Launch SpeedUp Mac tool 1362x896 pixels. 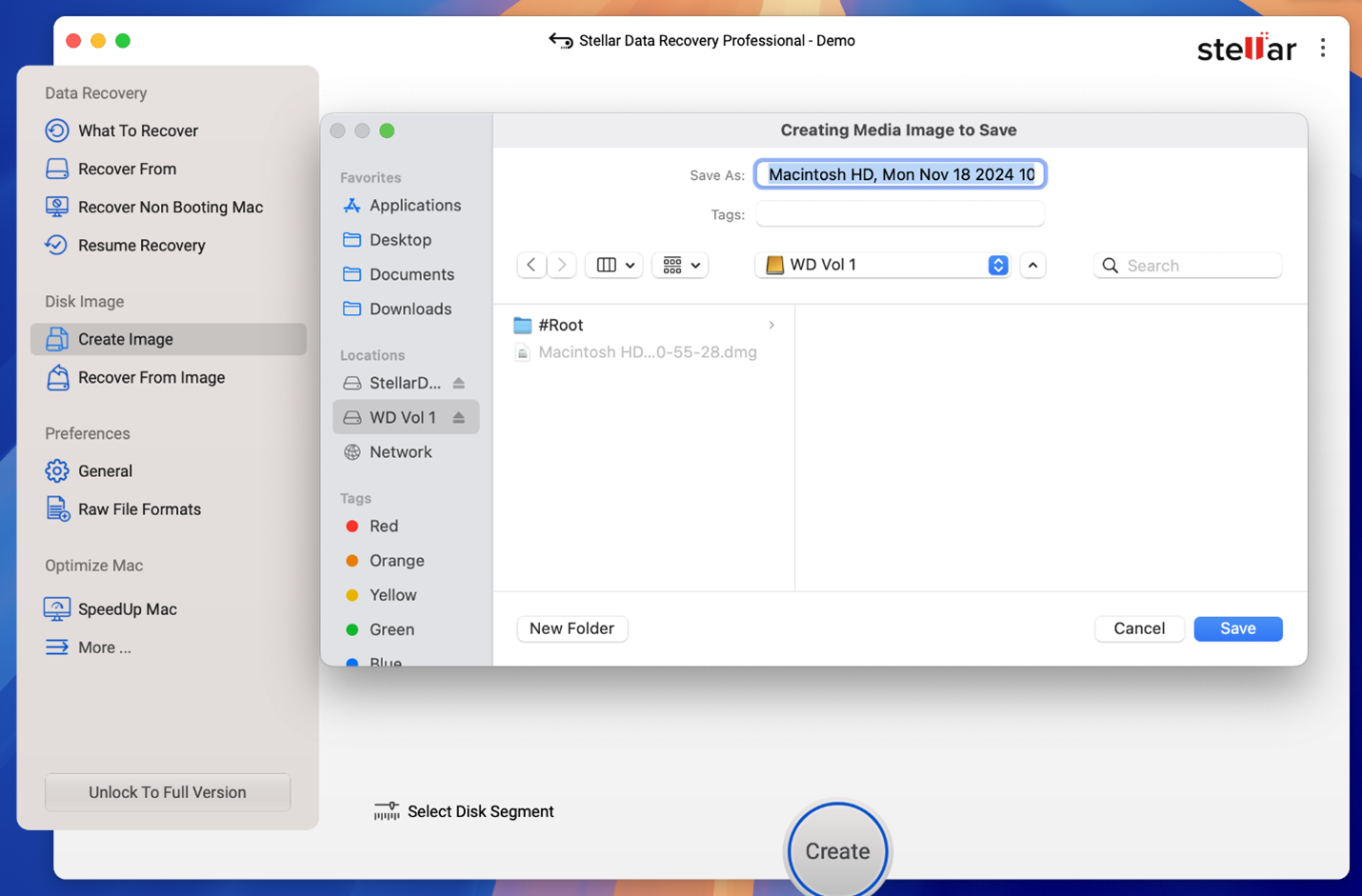point(110,608)
